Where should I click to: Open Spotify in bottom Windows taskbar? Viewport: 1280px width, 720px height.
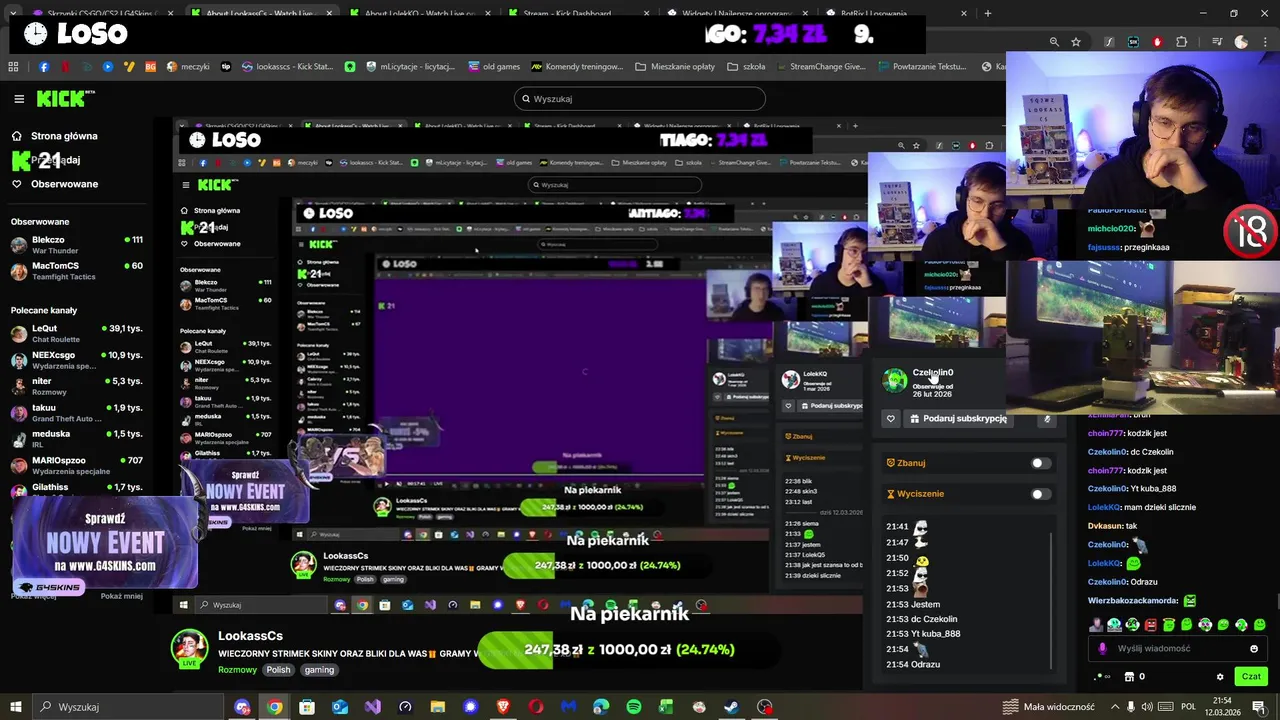[634, 707]
